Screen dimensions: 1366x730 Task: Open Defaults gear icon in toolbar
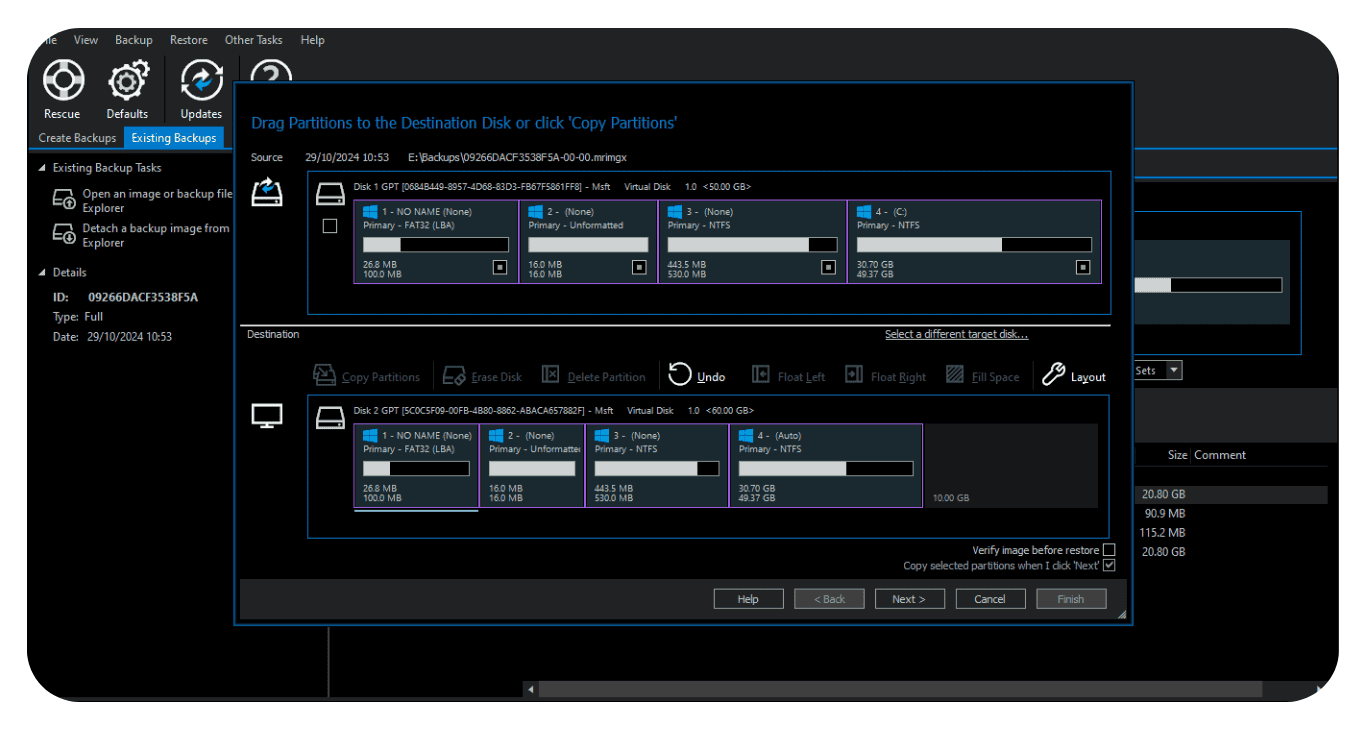(127, 81)
